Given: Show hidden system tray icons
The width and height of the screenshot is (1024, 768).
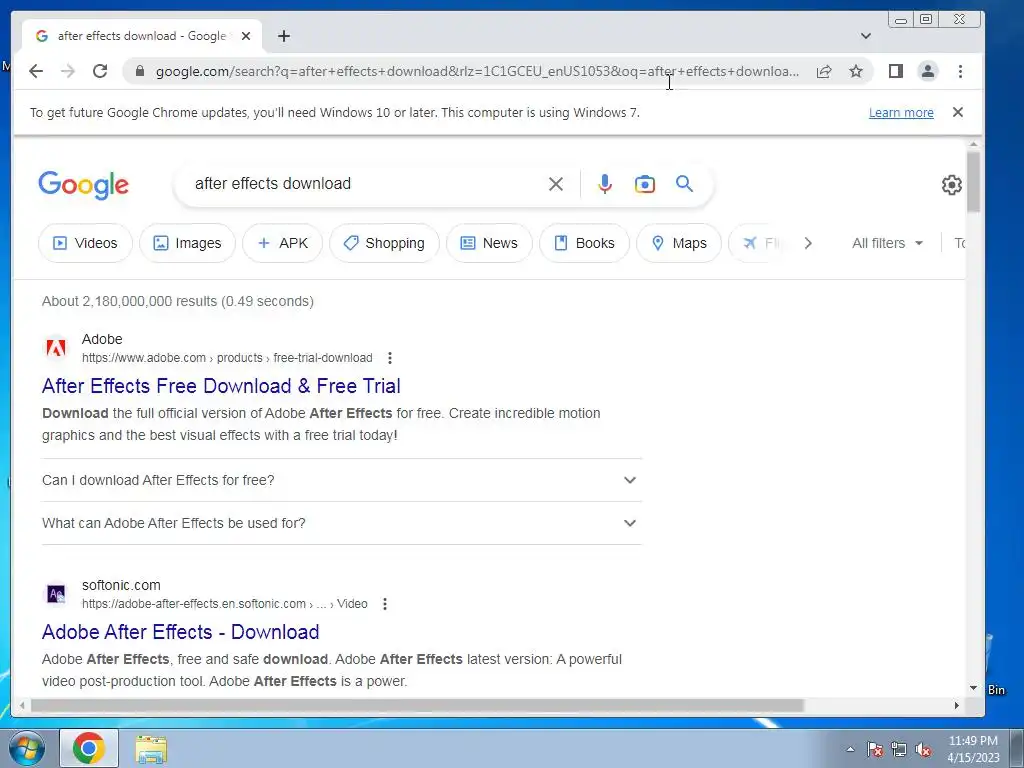Looking at the screenshot, I should pos(850,749).
